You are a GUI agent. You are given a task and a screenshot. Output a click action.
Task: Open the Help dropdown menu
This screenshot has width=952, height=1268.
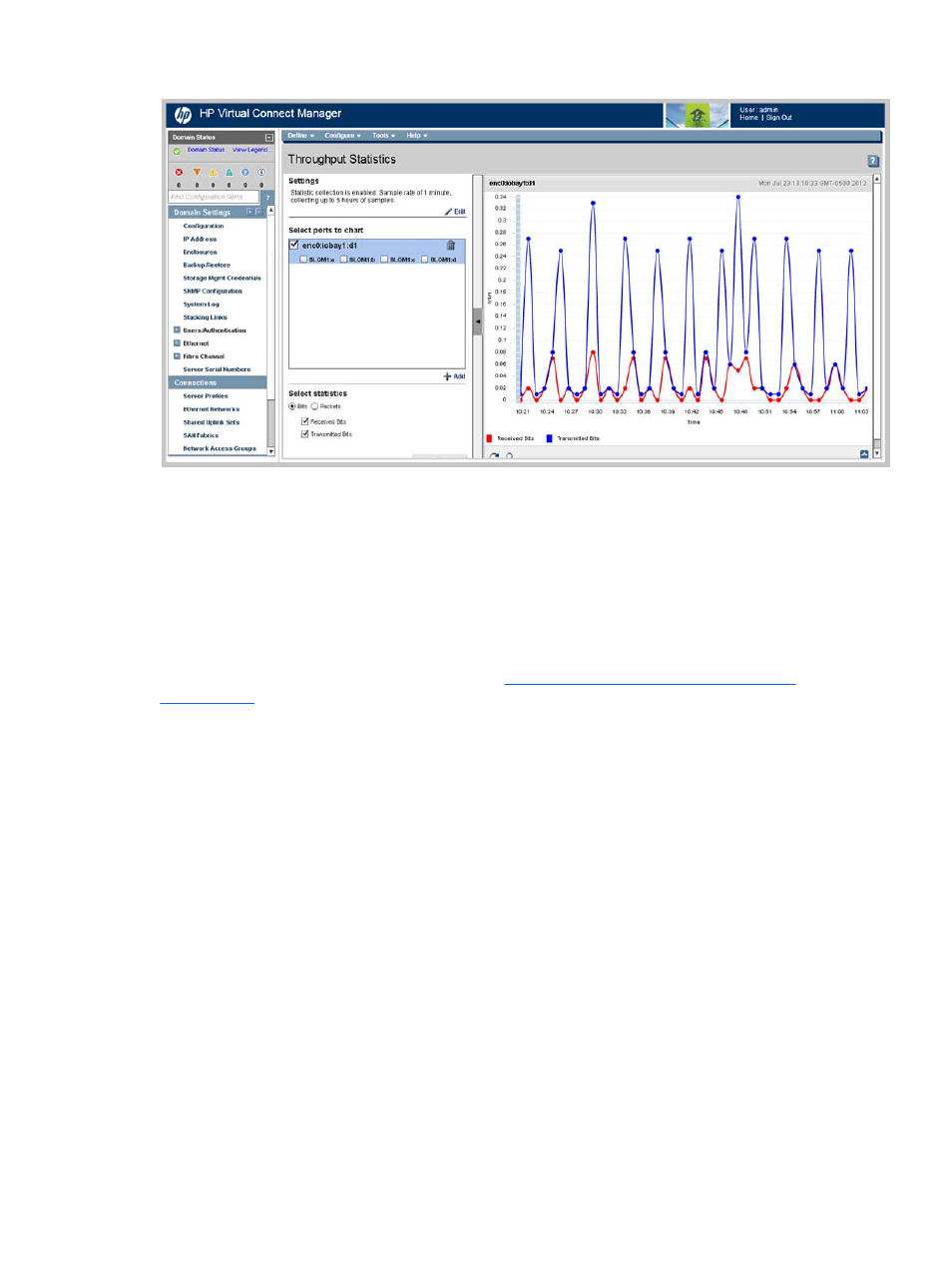416,136
